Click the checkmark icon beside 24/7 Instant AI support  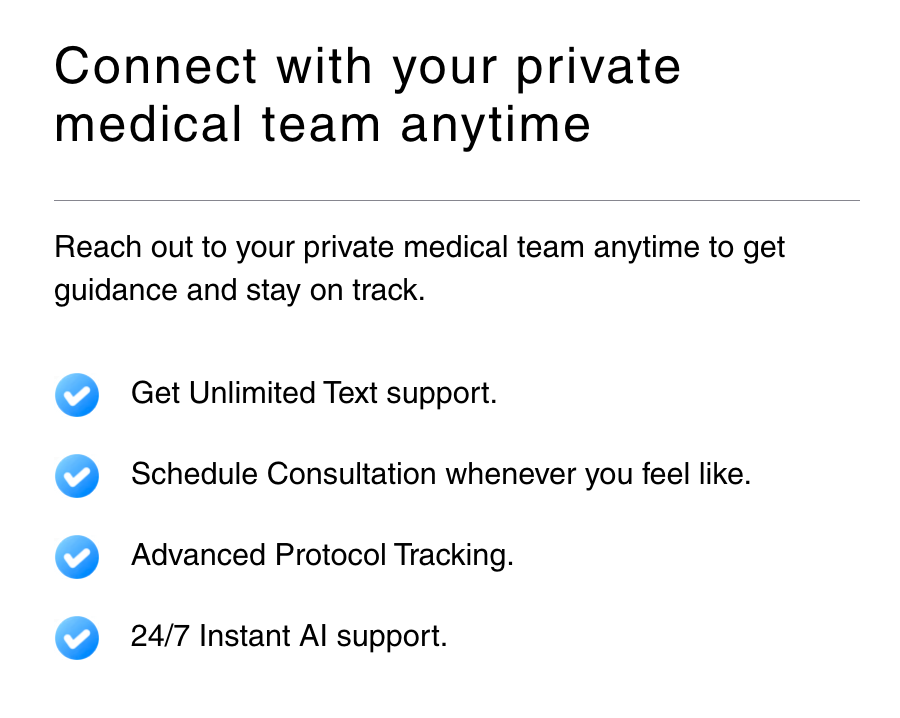pos(77,638)
